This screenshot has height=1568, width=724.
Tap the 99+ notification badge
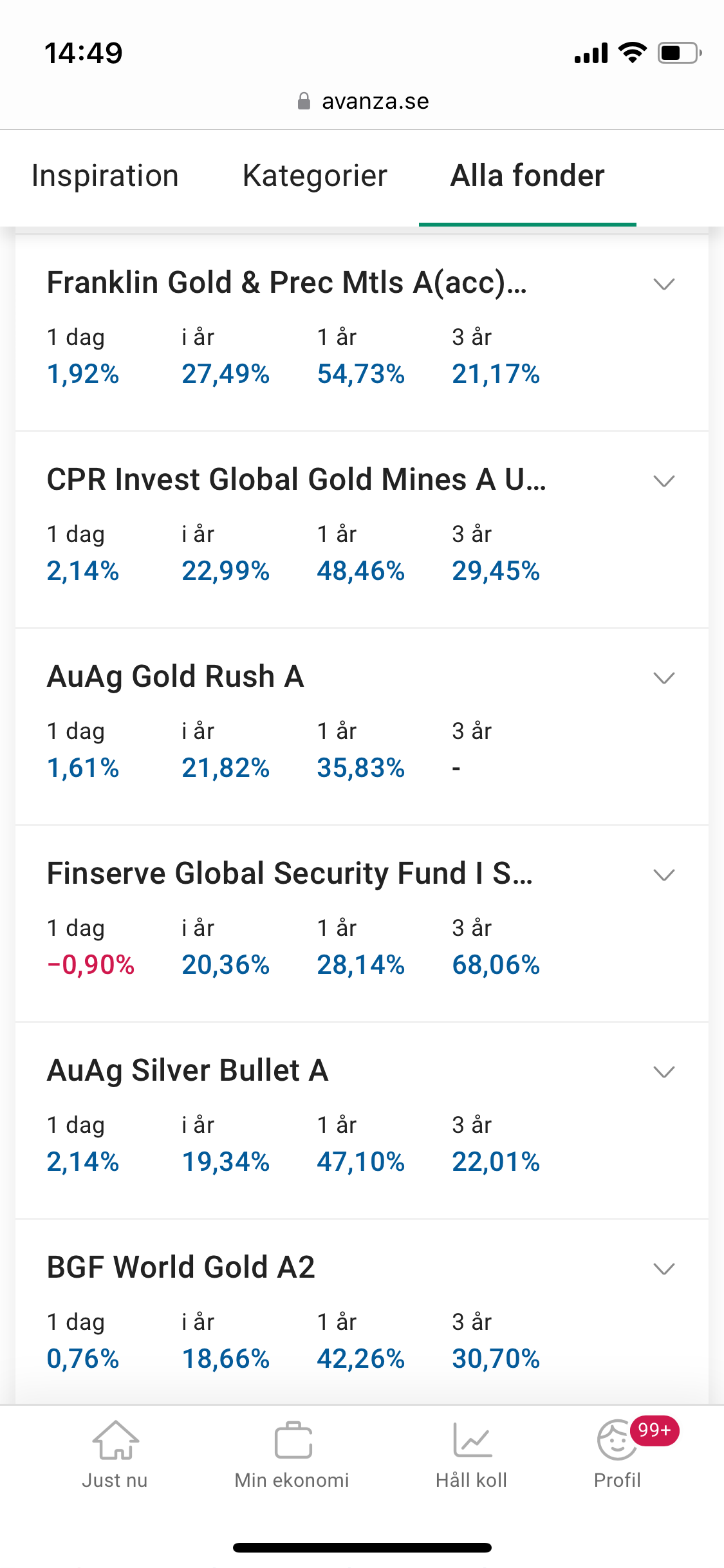click(654, 1430)
